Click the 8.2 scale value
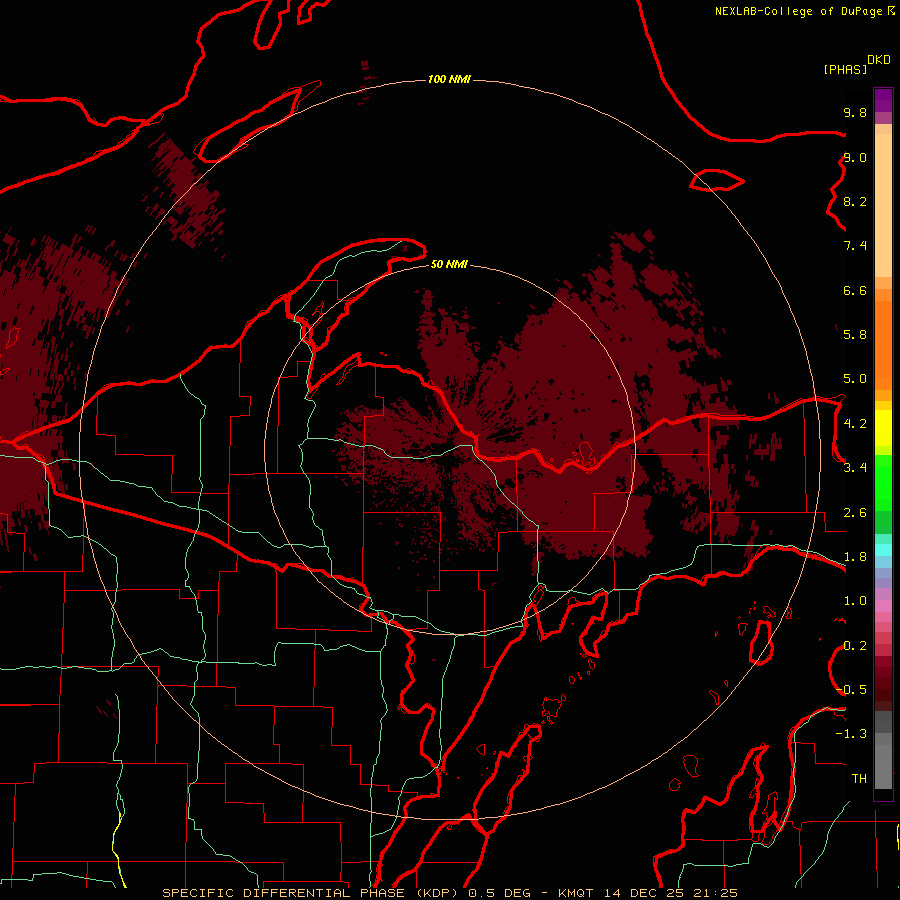 click(855, 201)
